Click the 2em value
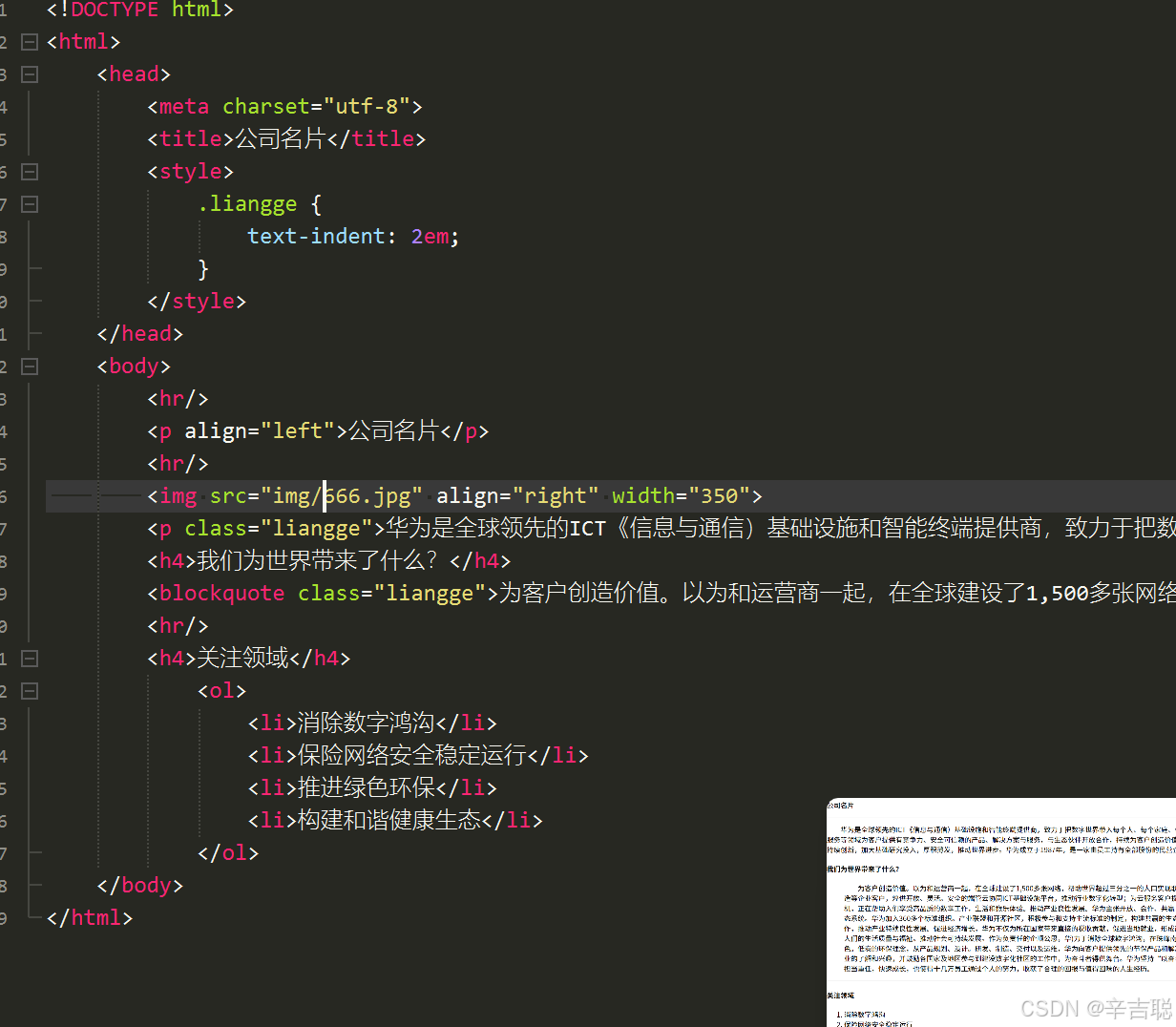 [x=430, y=237]
